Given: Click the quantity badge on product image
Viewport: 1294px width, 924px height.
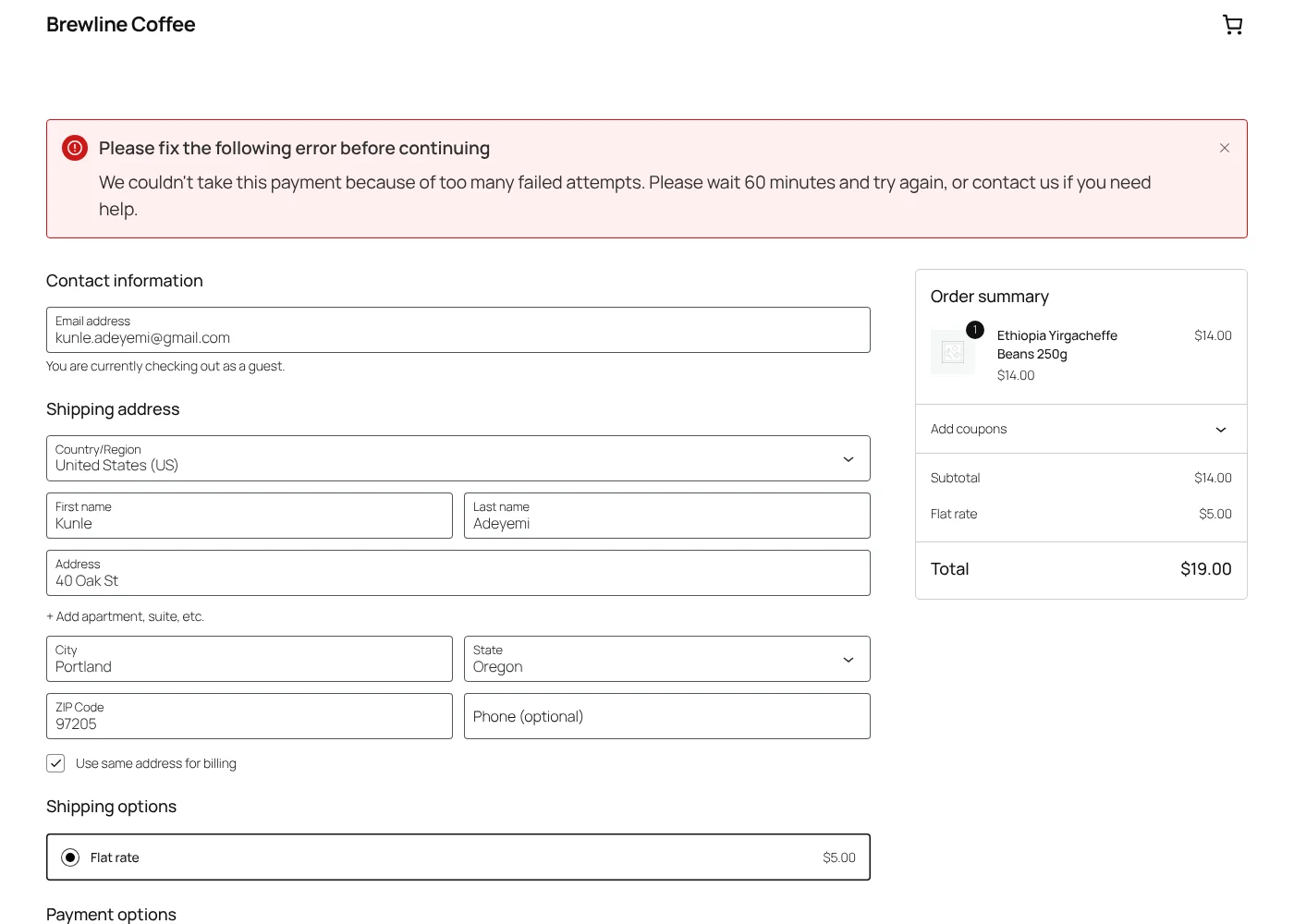Looking at the screenshot, I should tap(975, 330).
